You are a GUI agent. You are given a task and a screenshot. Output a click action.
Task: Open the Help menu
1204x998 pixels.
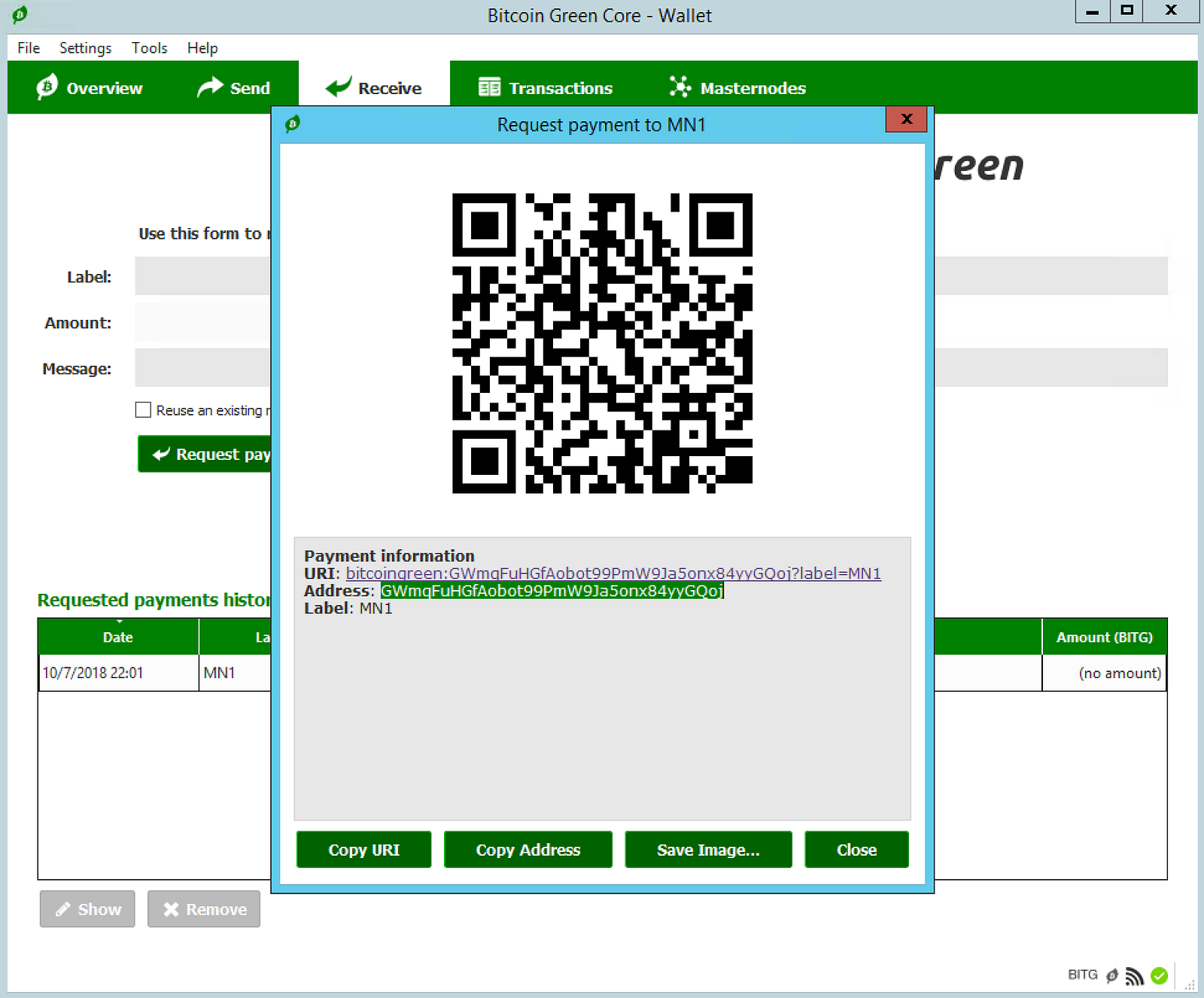[202, 48]
